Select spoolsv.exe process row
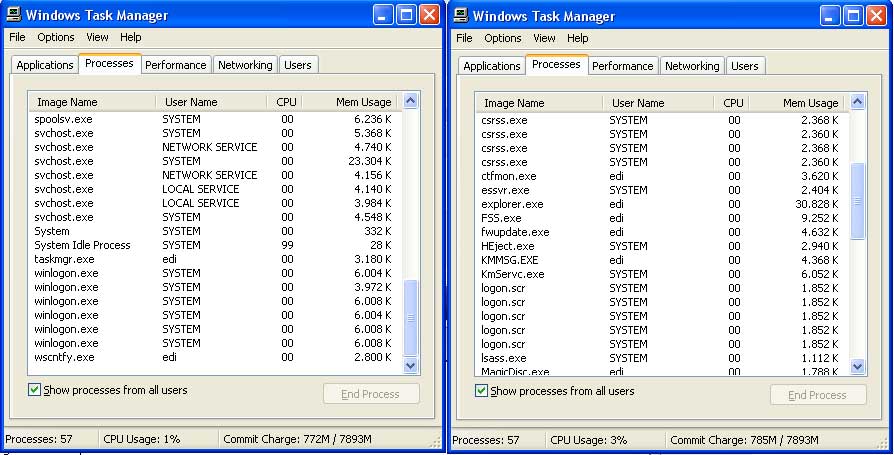This screenshot has height=455, width=894. (x=216, y=119)
